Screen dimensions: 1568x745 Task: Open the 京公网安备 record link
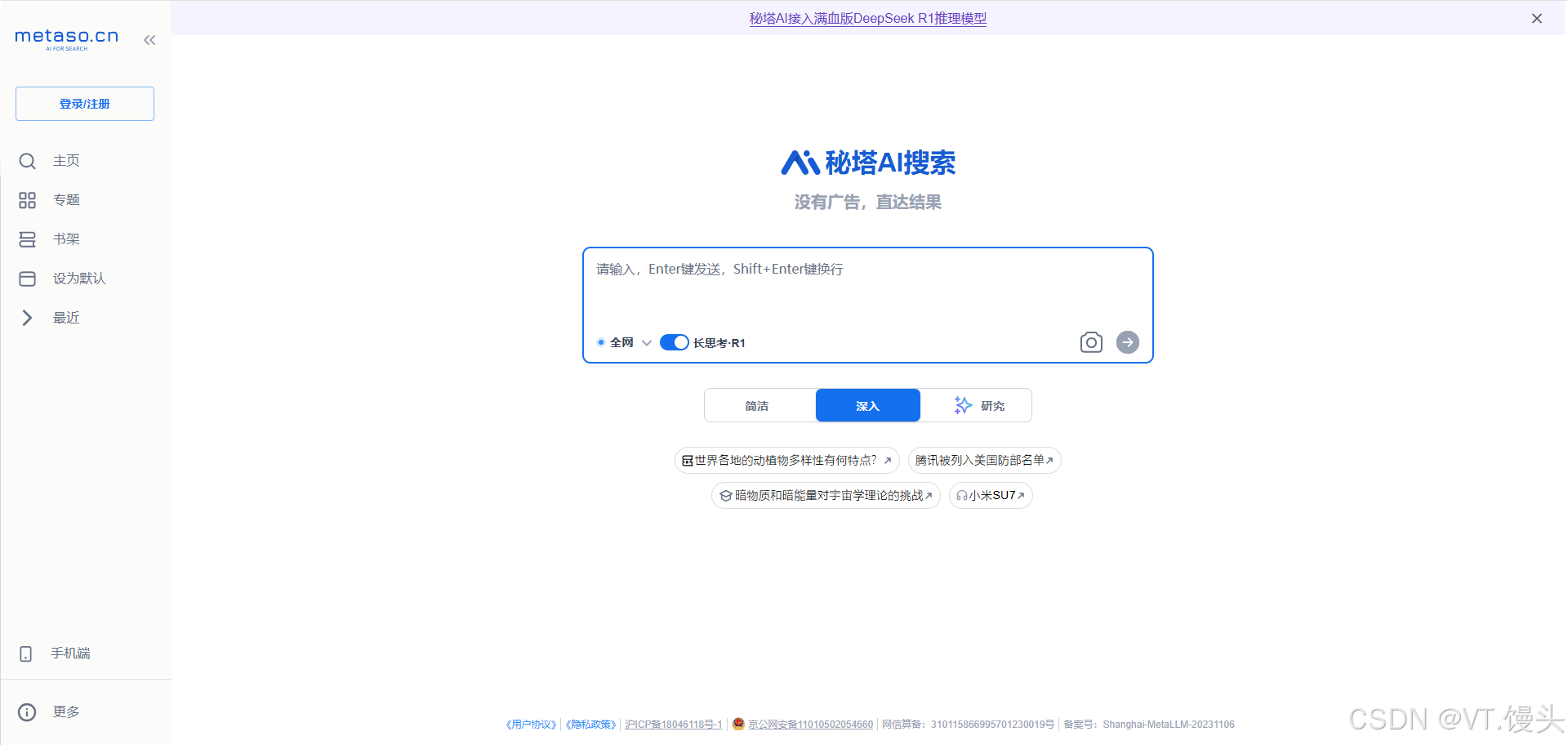point(811,725)
